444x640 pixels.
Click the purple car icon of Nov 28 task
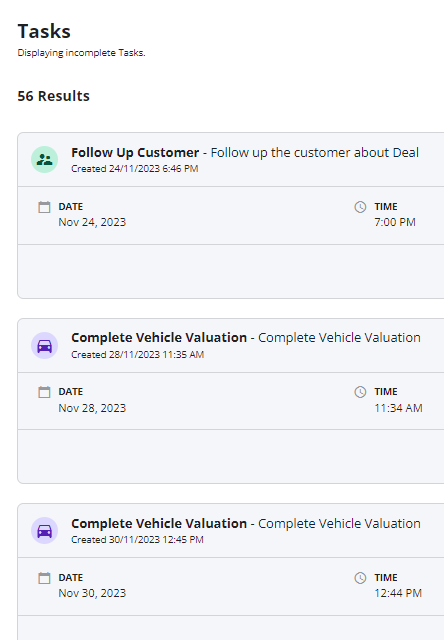click(x=44, y=345)
